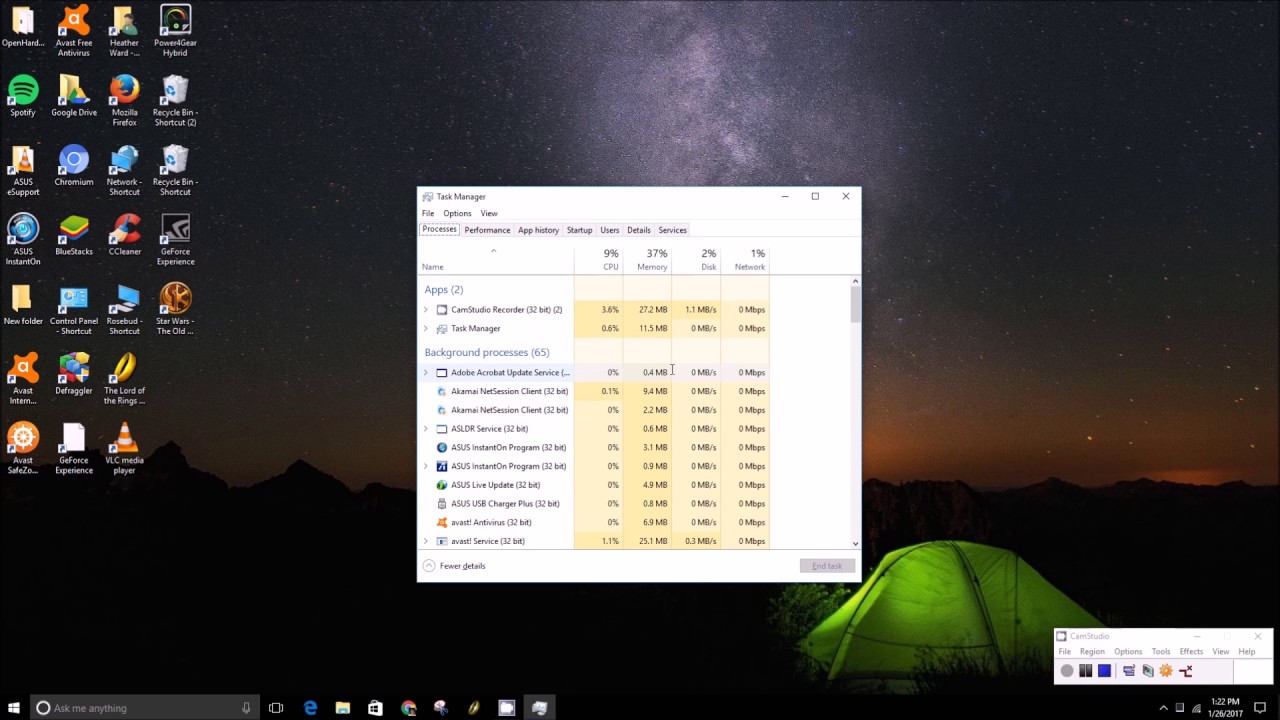Click the blue stop button in CamStudio
Screen dimensions: 1280x720
pos(1104,671)
